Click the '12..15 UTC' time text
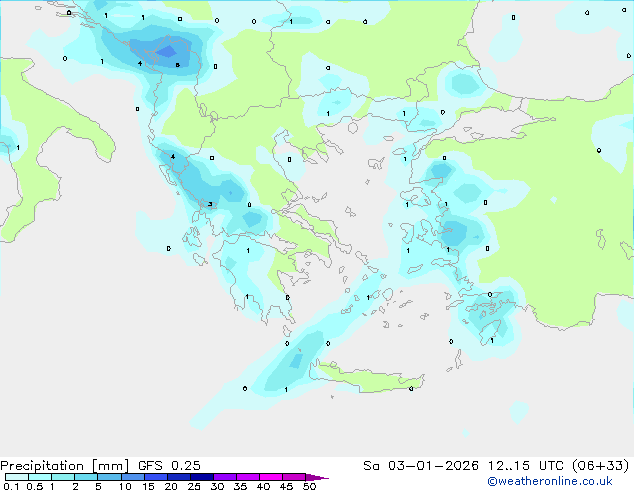Screen dimensions: 634x490 (525, 466)
